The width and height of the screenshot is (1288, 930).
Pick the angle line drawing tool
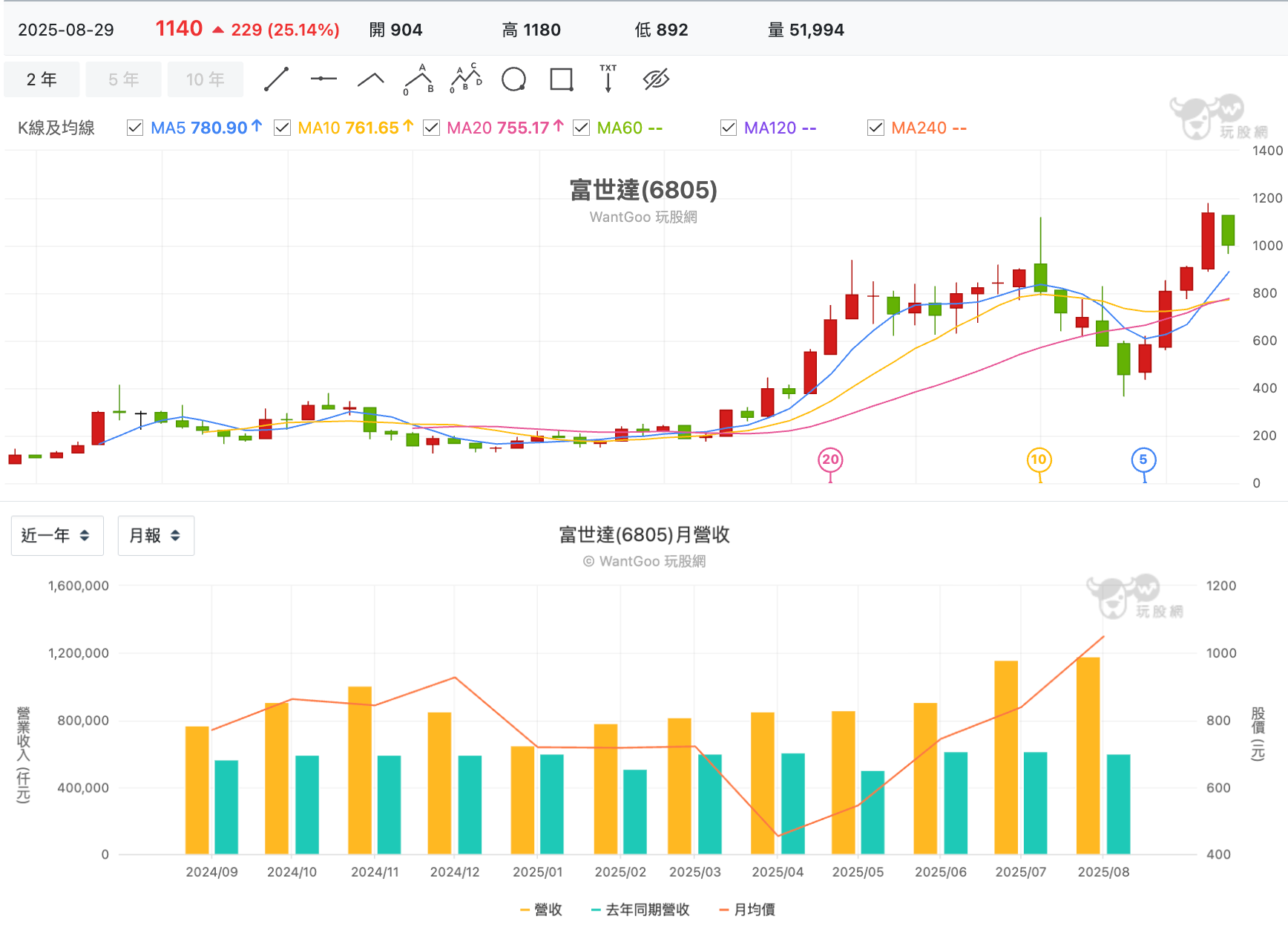pos(371,79)
